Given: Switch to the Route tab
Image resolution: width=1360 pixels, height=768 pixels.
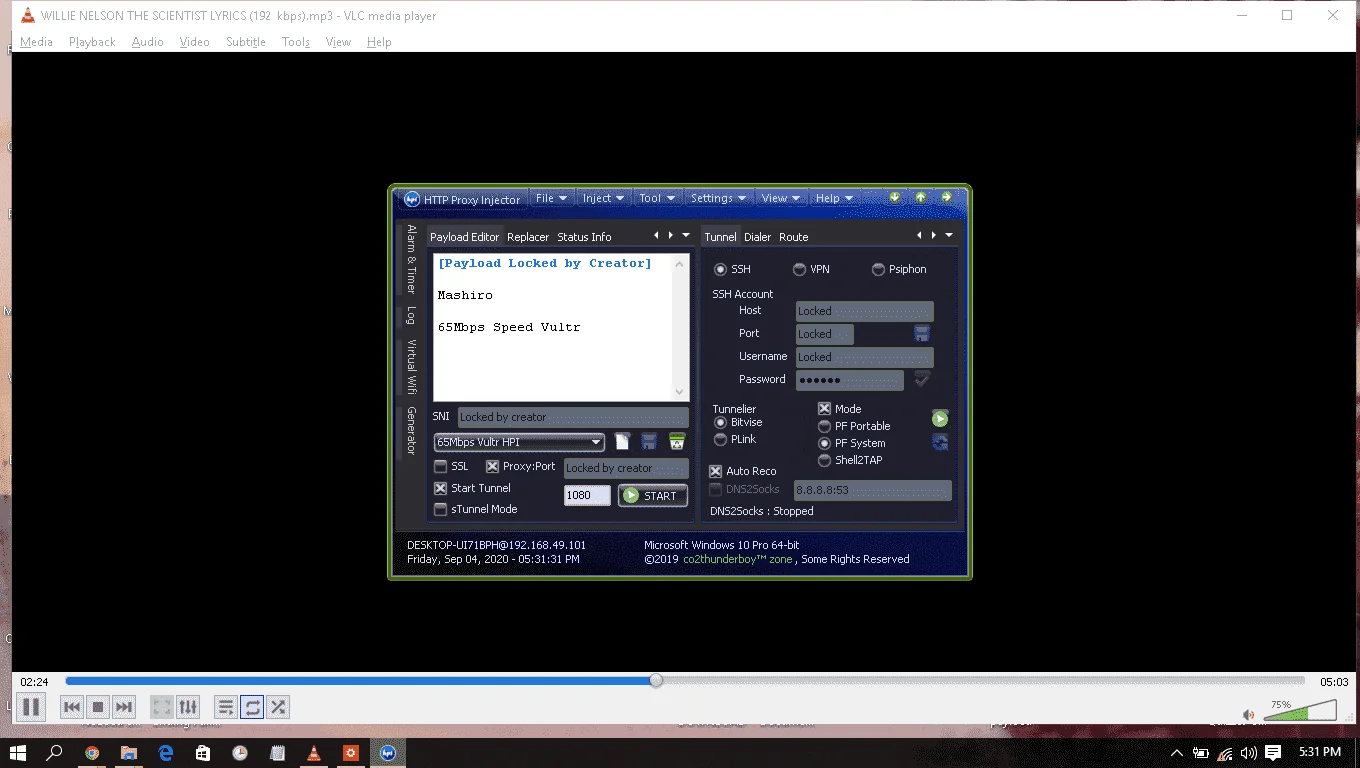Looking at the screenshot, I should pos(794,237).
